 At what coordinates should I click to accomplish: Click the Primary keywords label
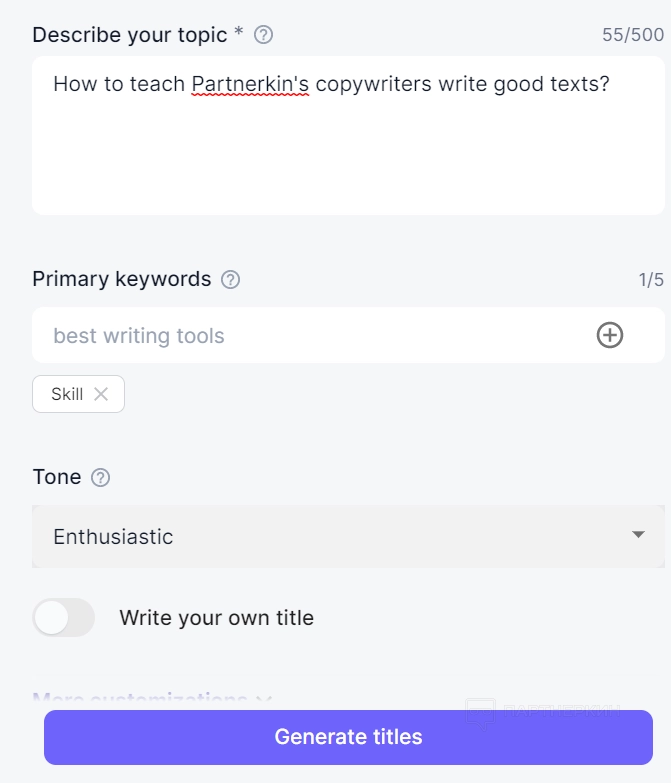pyautogui.click(x=121, y=279)
